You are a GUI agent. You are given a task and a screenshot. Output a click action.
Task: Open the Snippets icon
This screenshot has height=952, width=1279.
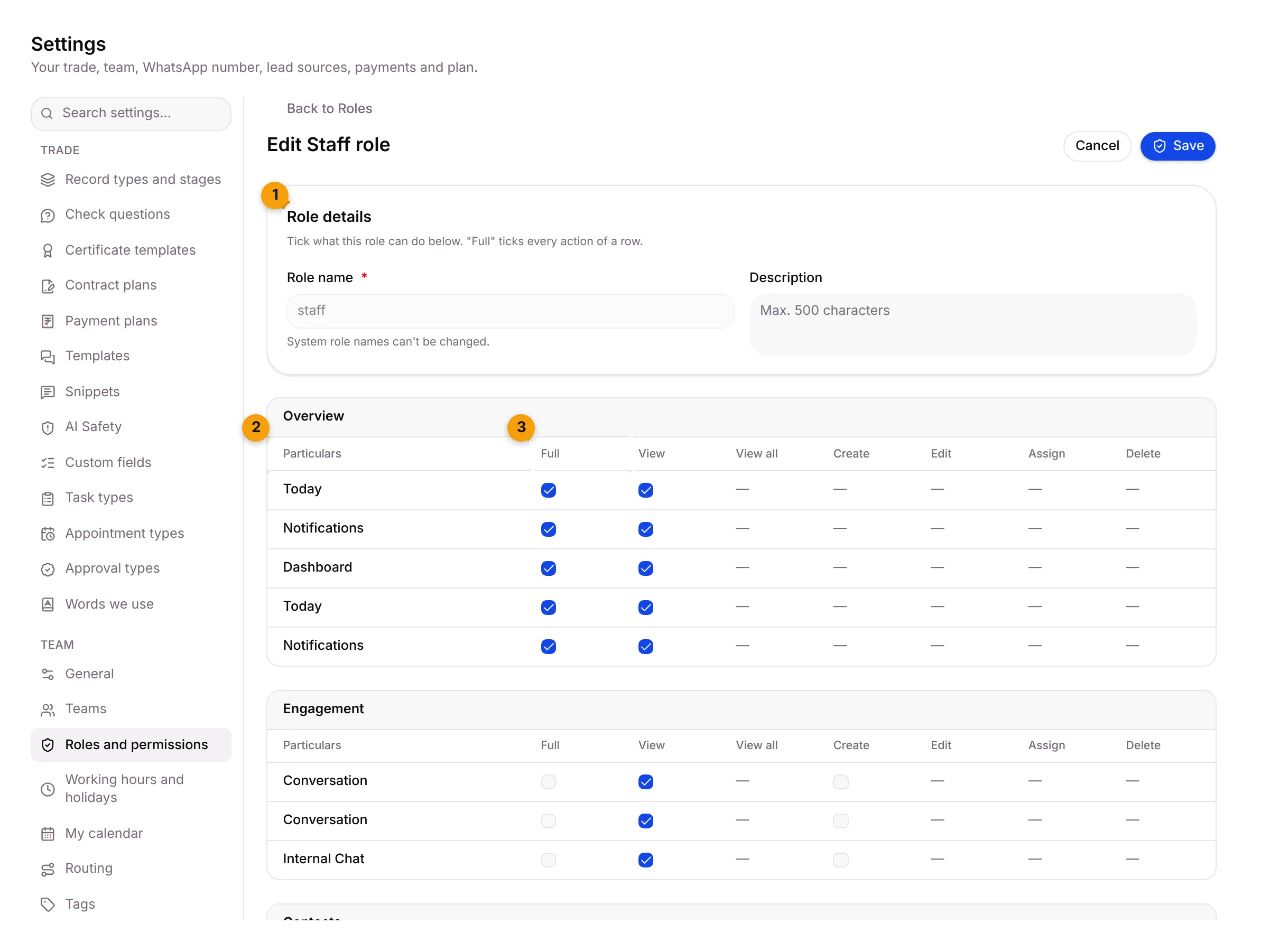coord(48,393)
